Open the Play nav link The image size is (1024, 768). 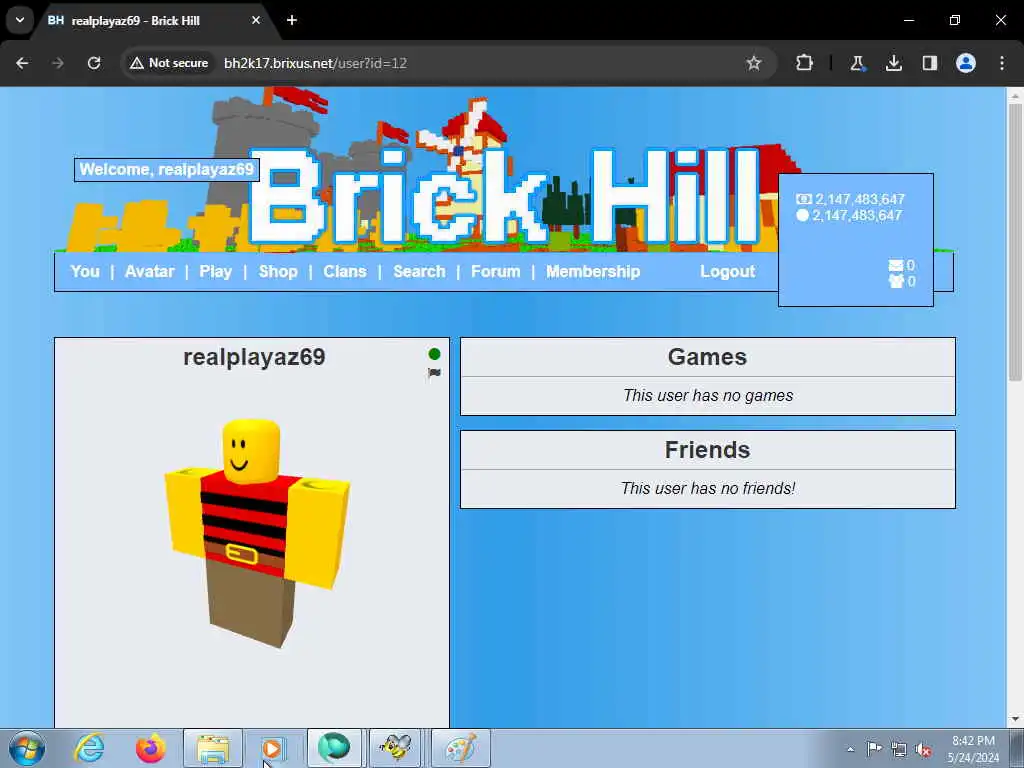click(216, 272)
